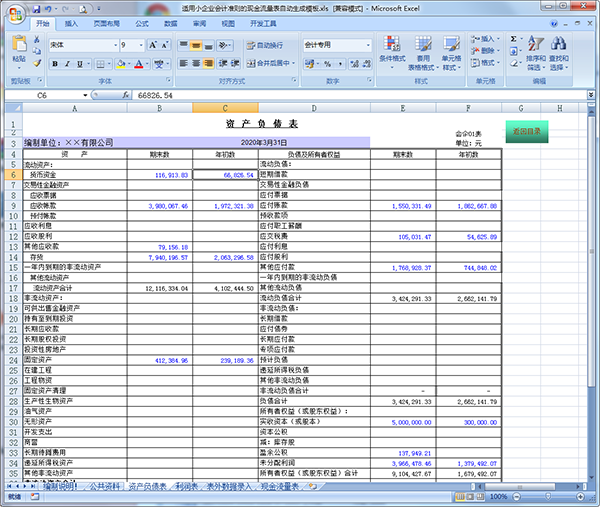Open Sort and Filter (排序和筛选)
Screen dimensions: 600x507
click(x=536, y=53)
